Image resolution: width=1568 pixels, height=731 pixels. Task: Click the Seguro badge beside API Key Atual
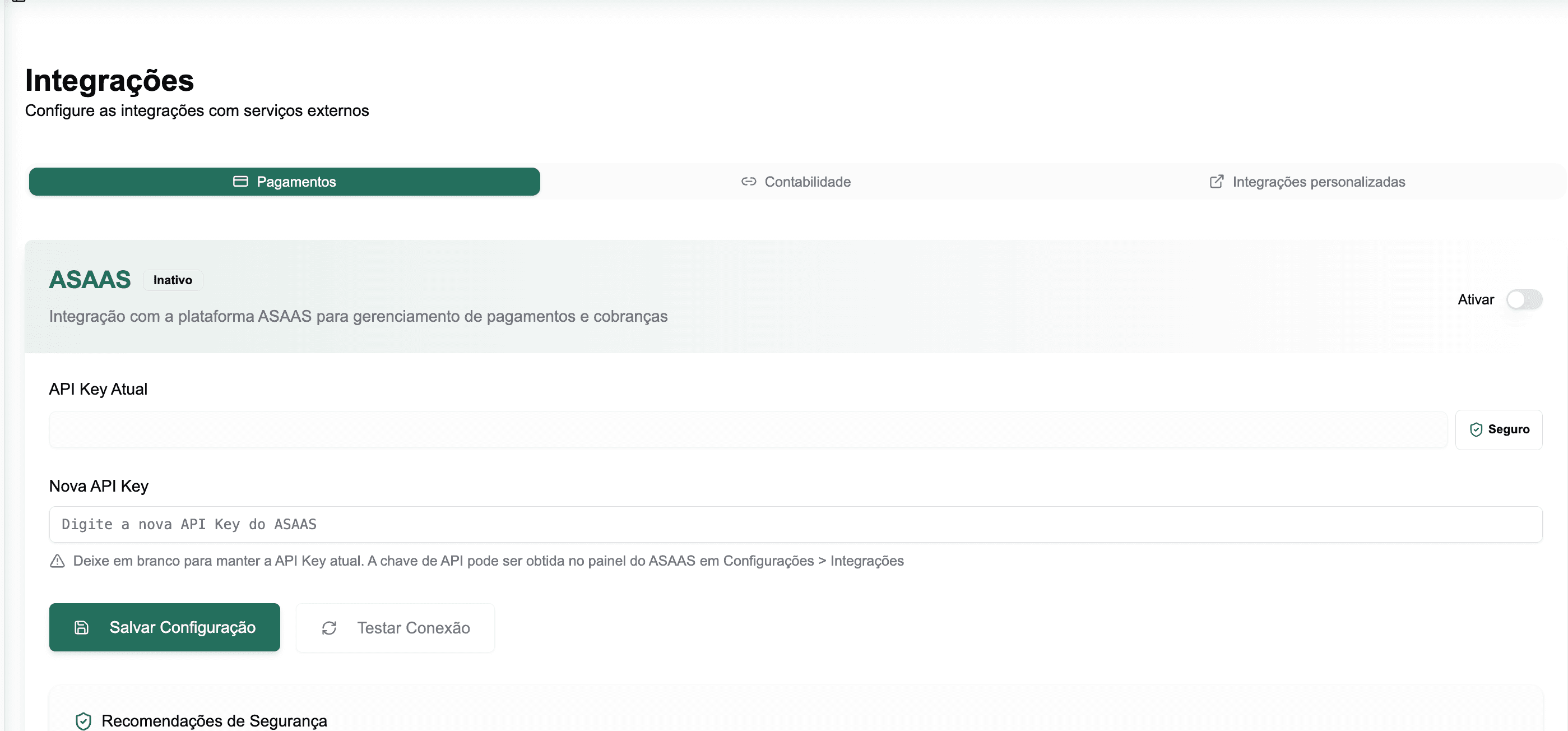(1499, 429)
